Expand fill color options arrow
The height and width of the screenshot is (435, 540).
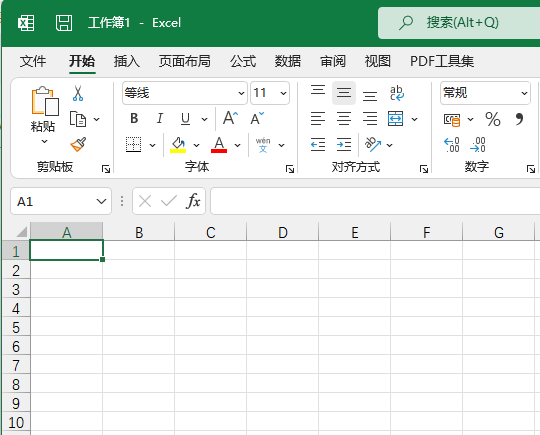197,145
